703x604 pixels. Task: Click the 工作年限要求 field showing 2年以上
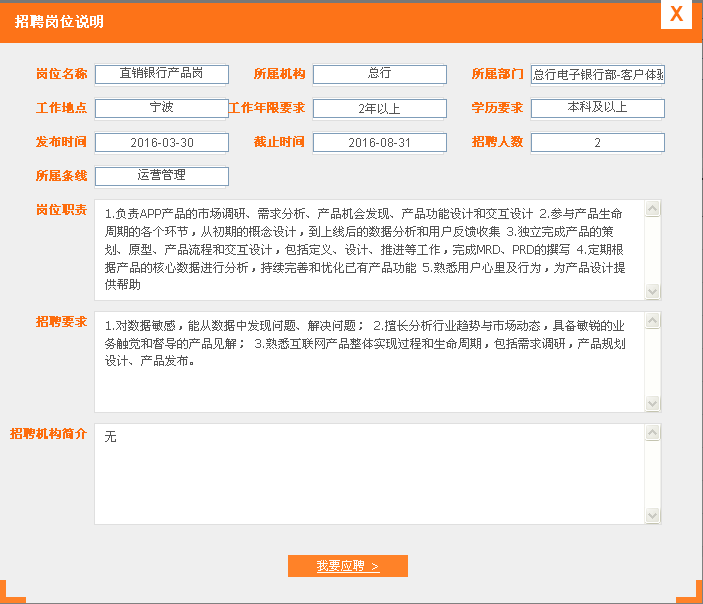(x=379, y=108)
